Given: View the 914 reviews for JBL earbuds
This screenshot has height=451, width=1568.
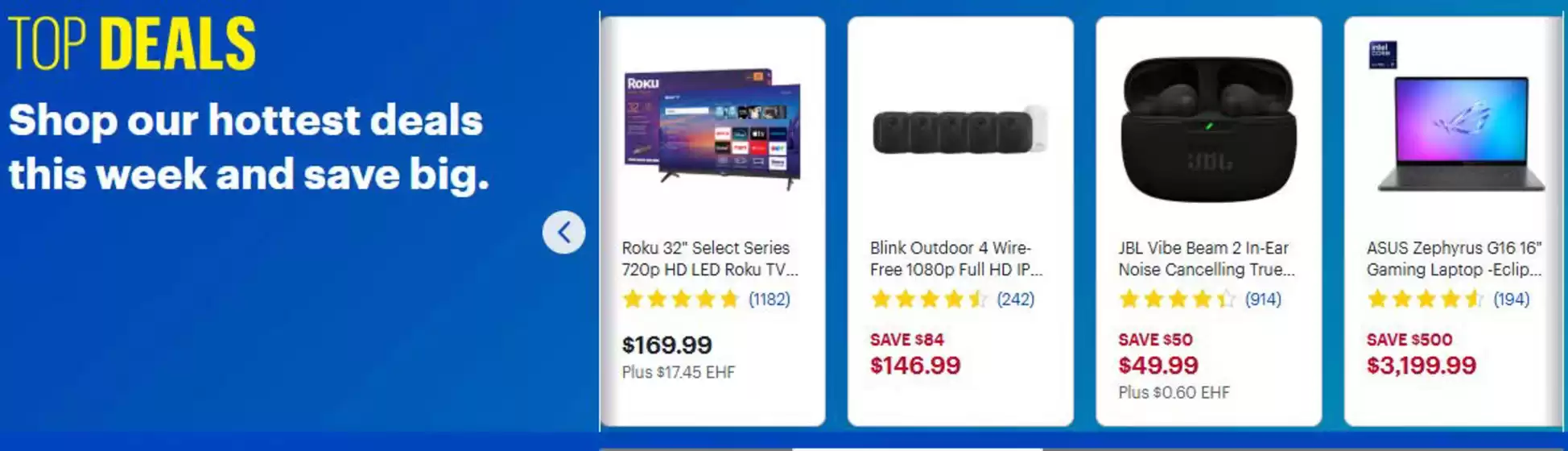Looking at the screenshot, I should click(1263, 300).
